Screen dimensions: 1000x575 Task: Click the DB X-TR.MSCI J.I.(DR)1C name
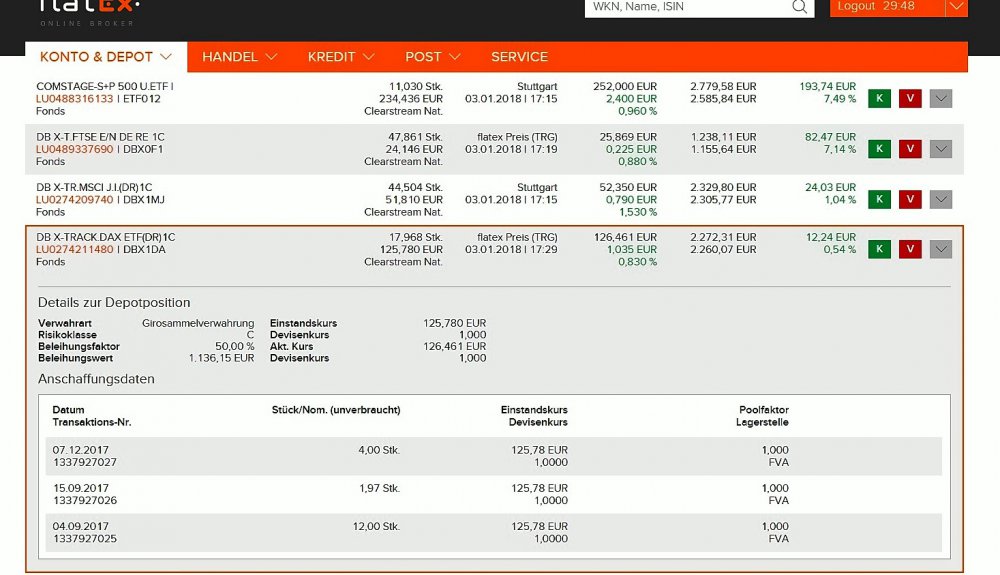coord(94,187)
